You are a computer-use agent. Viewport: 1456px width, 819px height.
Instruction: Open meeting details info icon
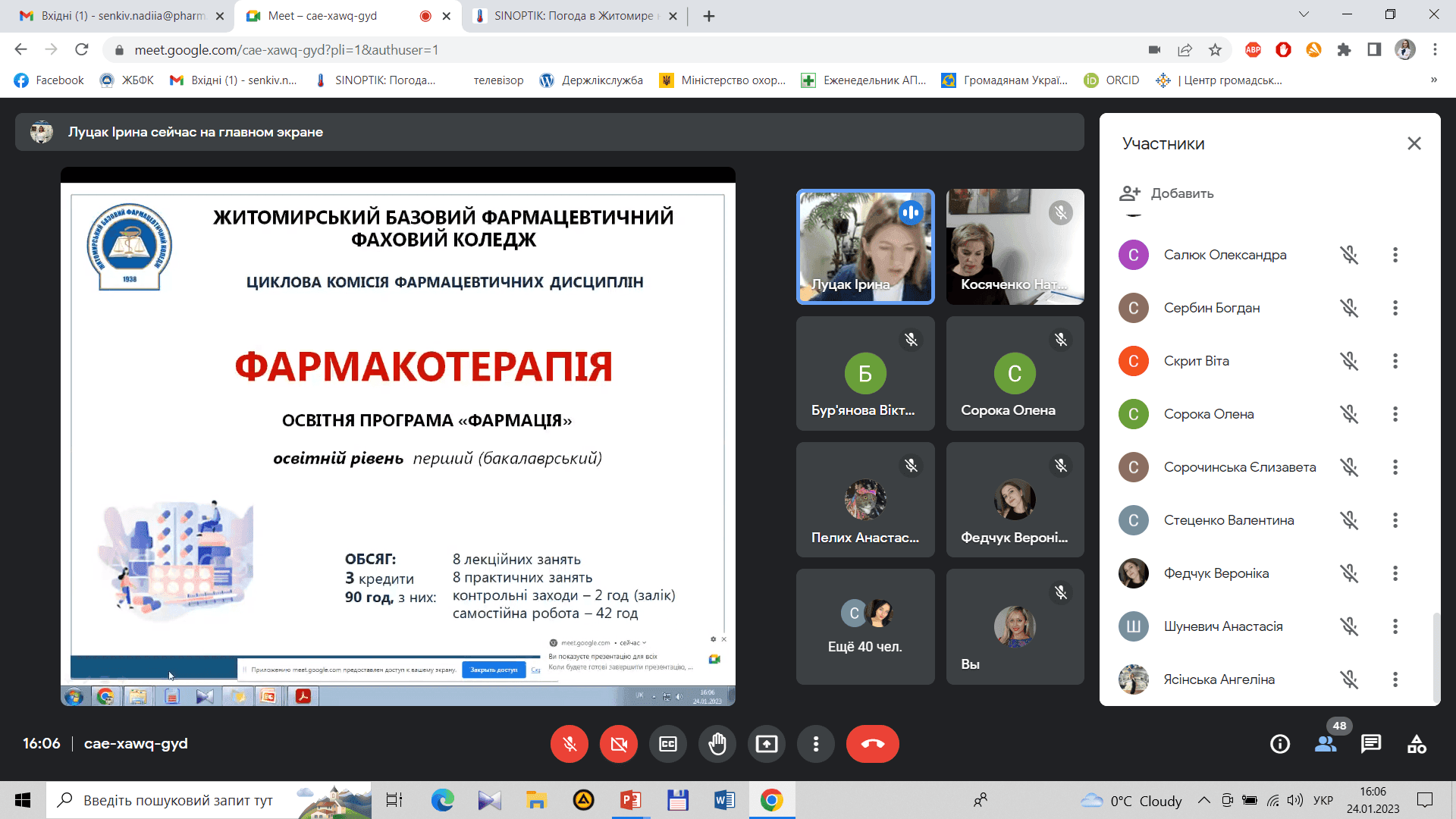(1280, 744)
